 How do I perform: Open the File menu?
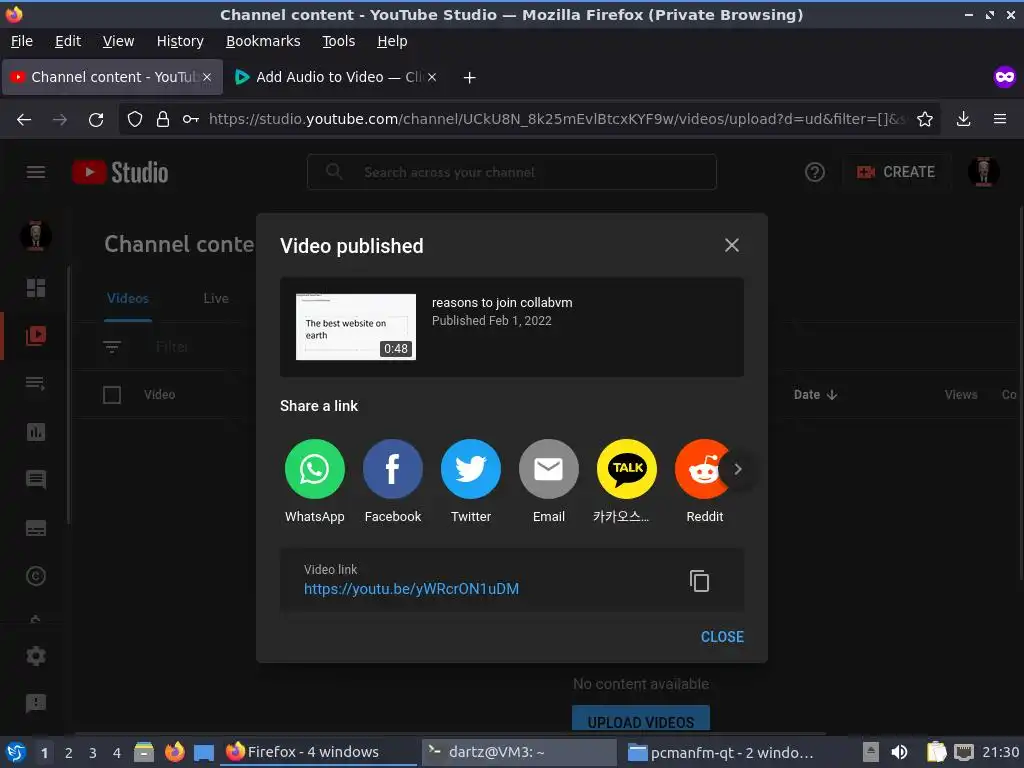pos(22,41)
